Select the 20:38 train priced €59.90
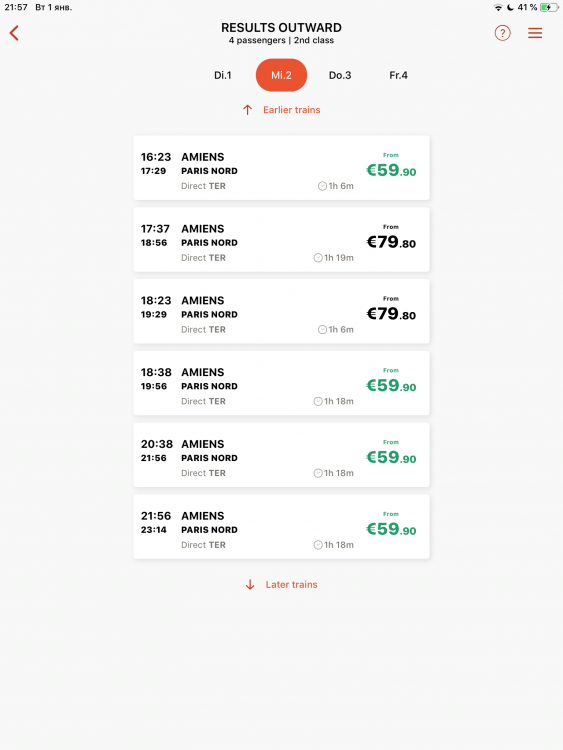 click(281, 455)
